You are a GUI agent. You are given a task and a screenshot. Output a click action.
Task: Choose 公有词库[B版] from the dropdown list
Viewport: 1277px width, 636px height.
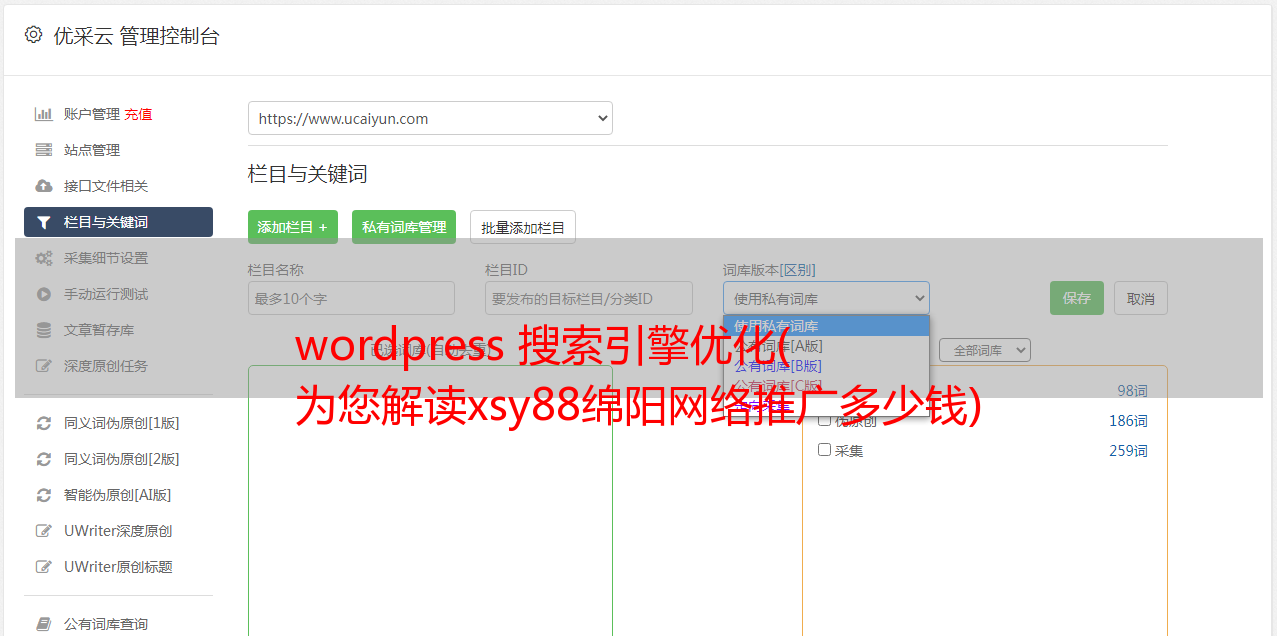826,366
